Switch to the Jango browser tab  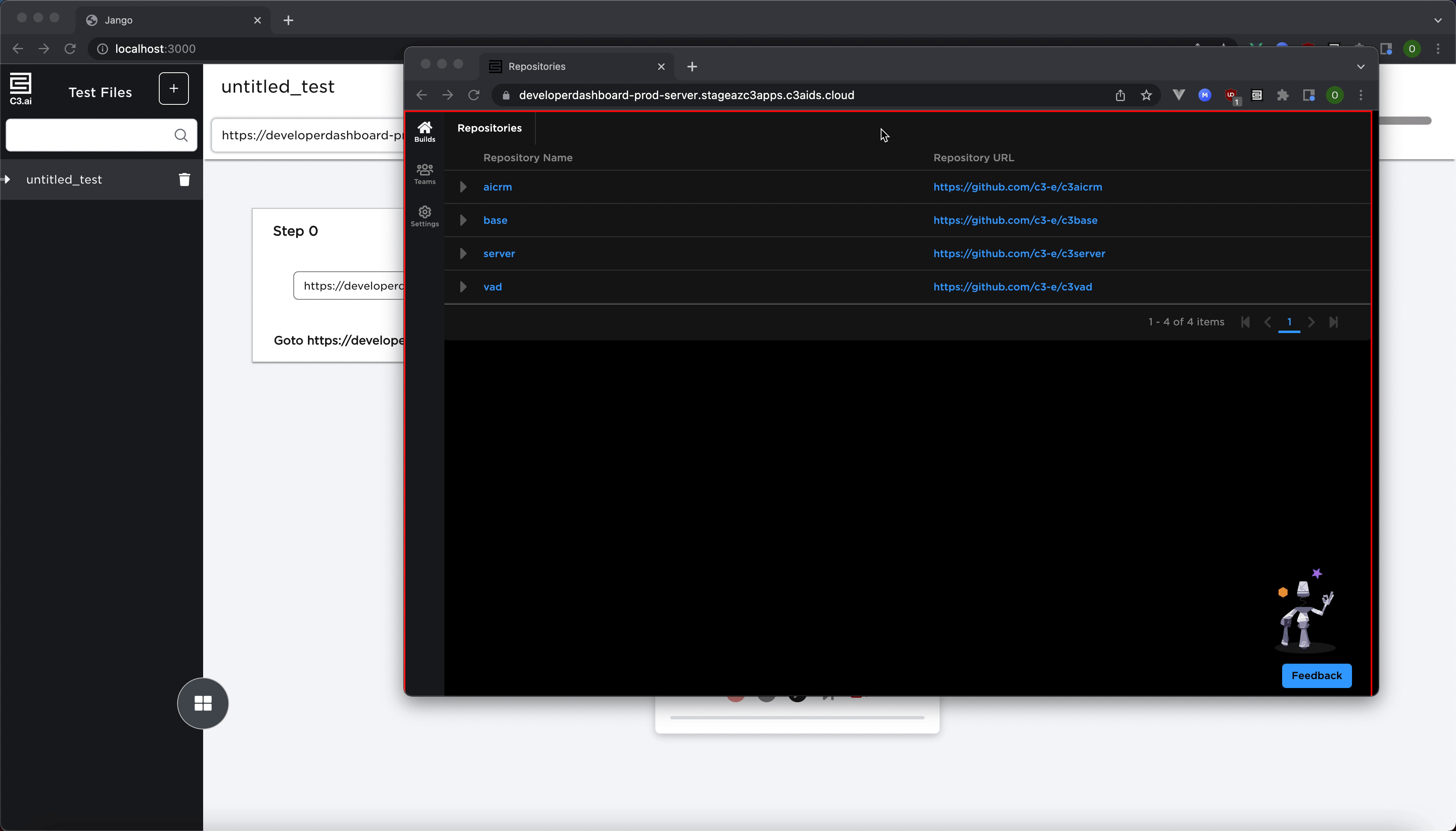coord(165,20)
